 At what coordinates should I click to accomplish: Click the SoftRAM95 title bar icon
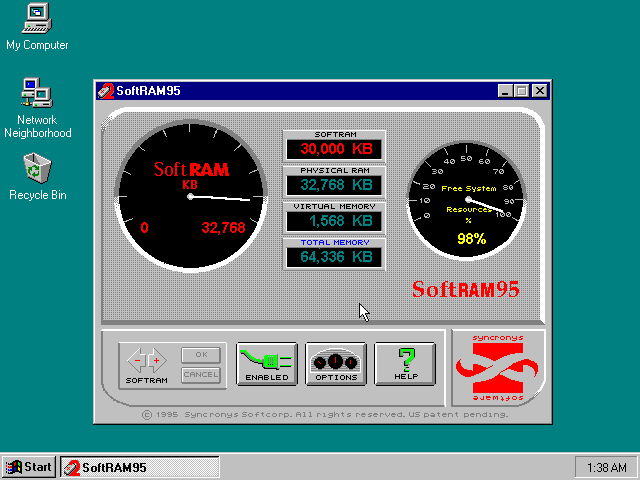[x=106, y=91]
